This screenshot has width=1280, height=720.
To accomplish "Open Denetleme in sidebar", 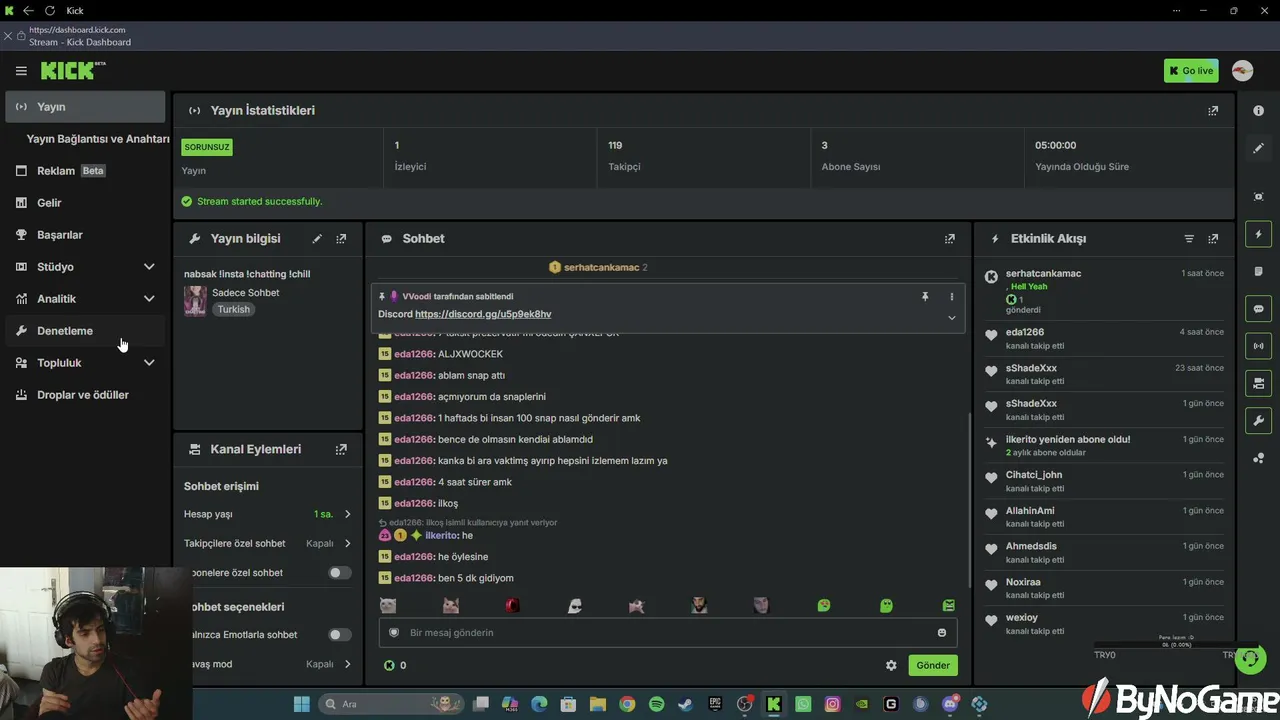I will click(85, 331).
